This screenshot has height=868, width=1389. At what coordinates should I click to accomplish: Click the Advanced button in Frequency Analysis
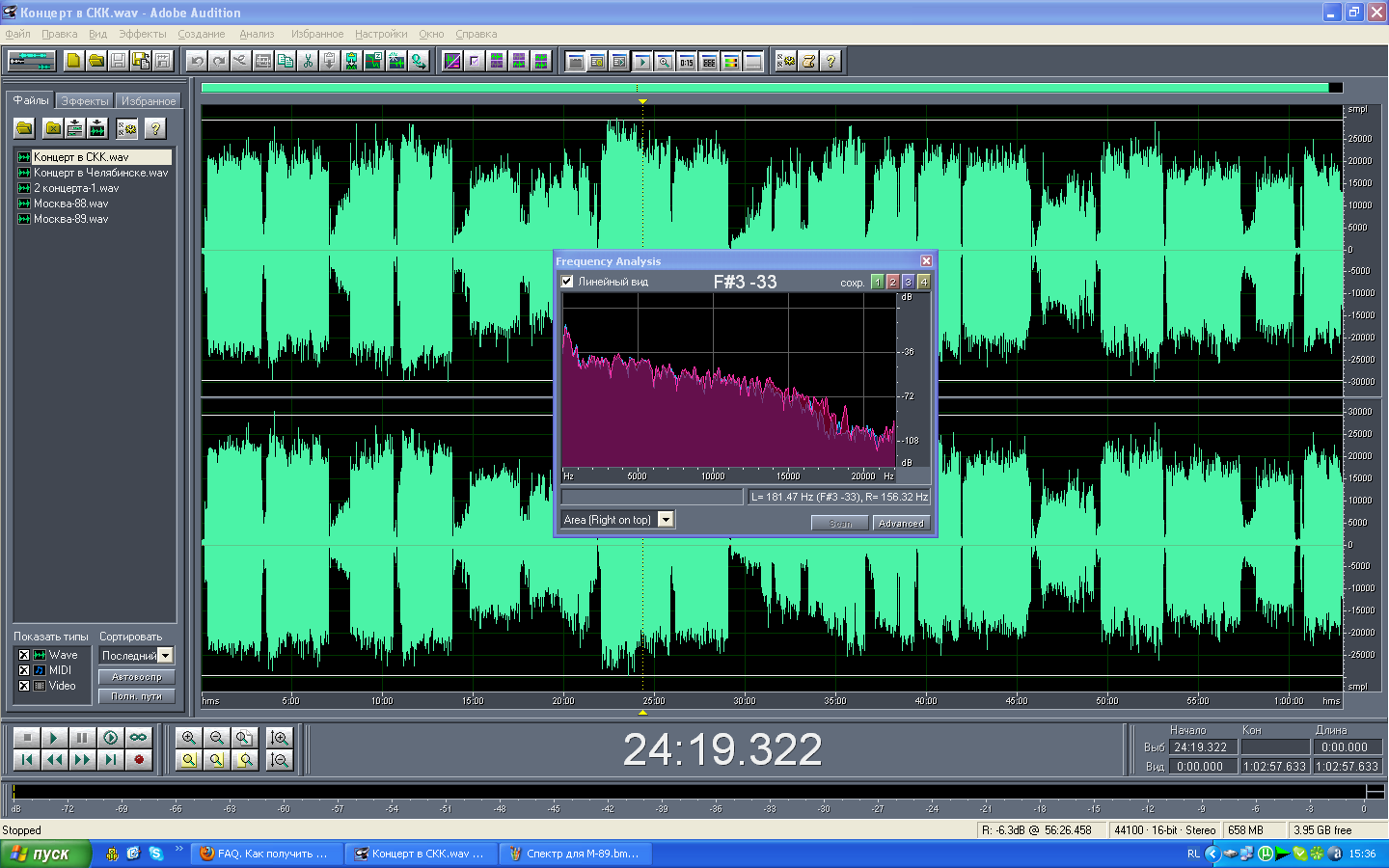901,523
